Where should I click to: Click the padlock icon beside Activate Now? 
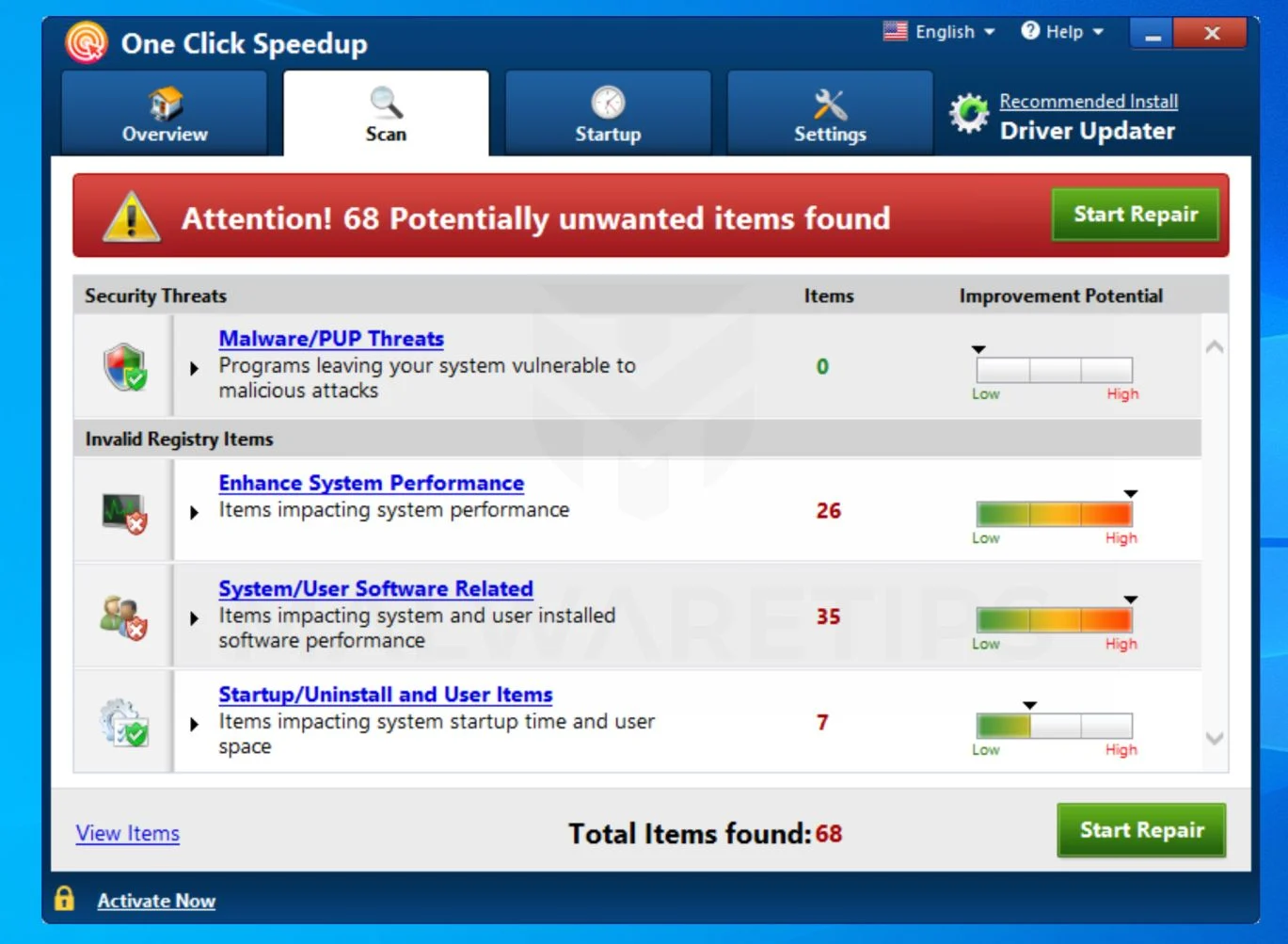(64, 898)
